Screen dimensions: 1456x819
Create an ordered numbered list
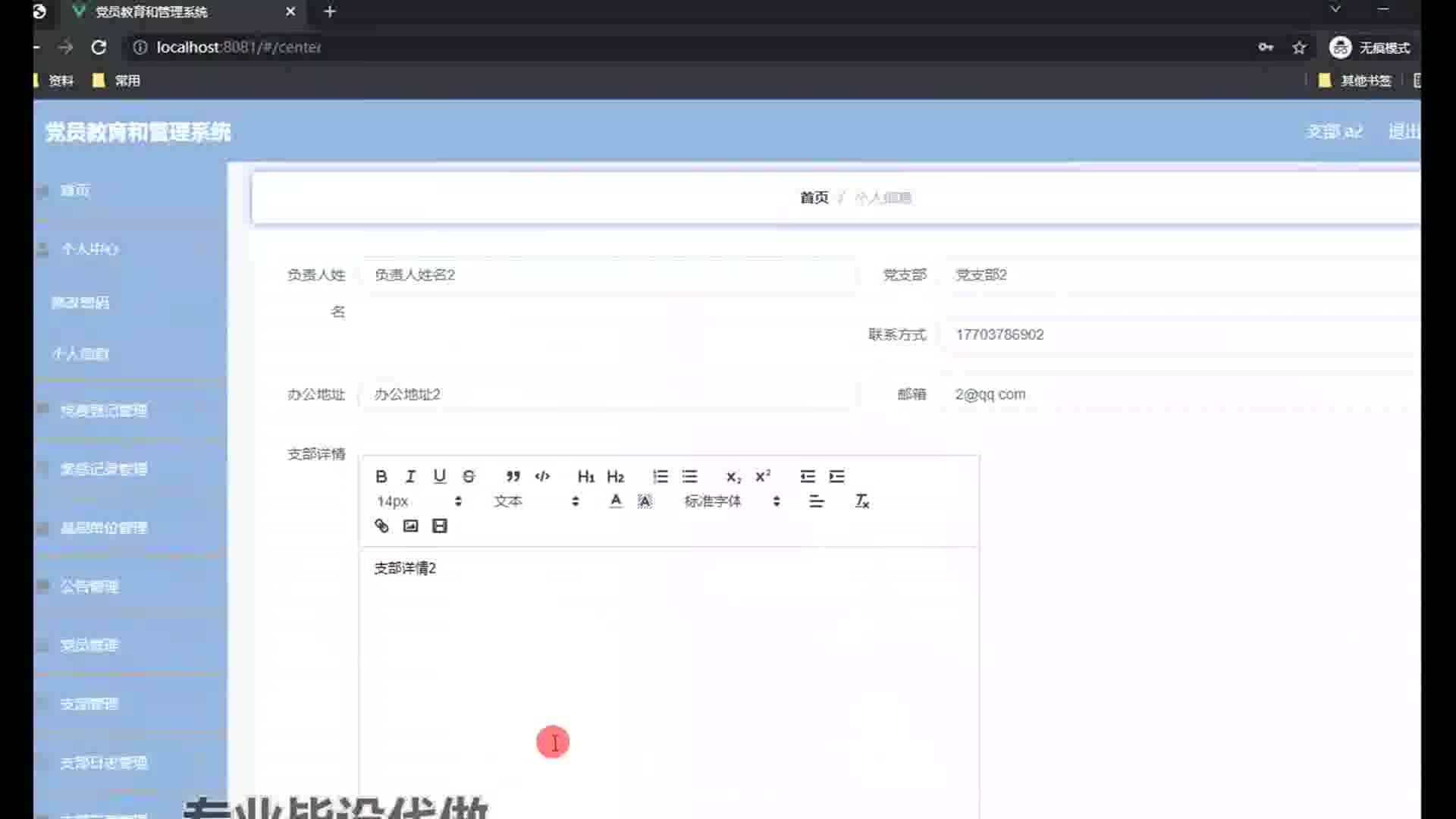661,476
